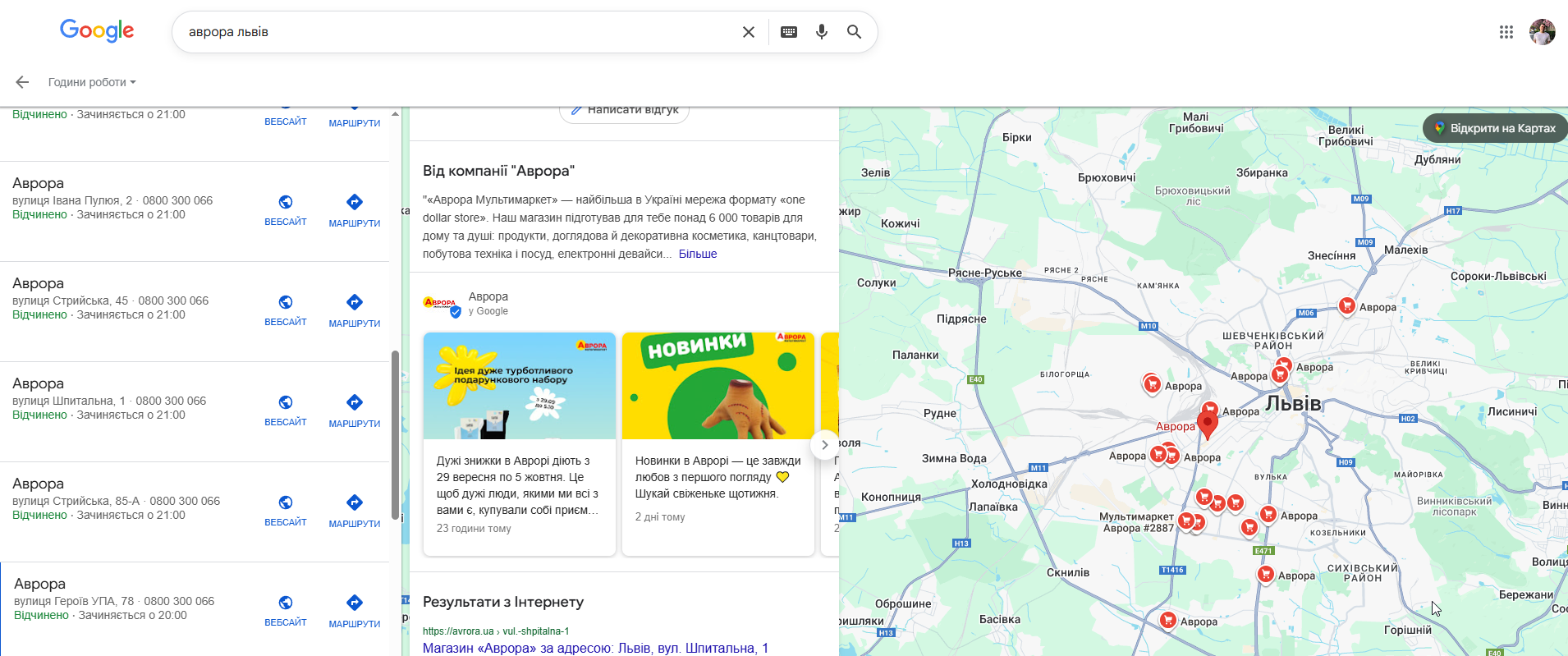The height and width of the screenshot is (656, 1568).
Task: Show next posts with the carousel arrow
Action: 824,445
